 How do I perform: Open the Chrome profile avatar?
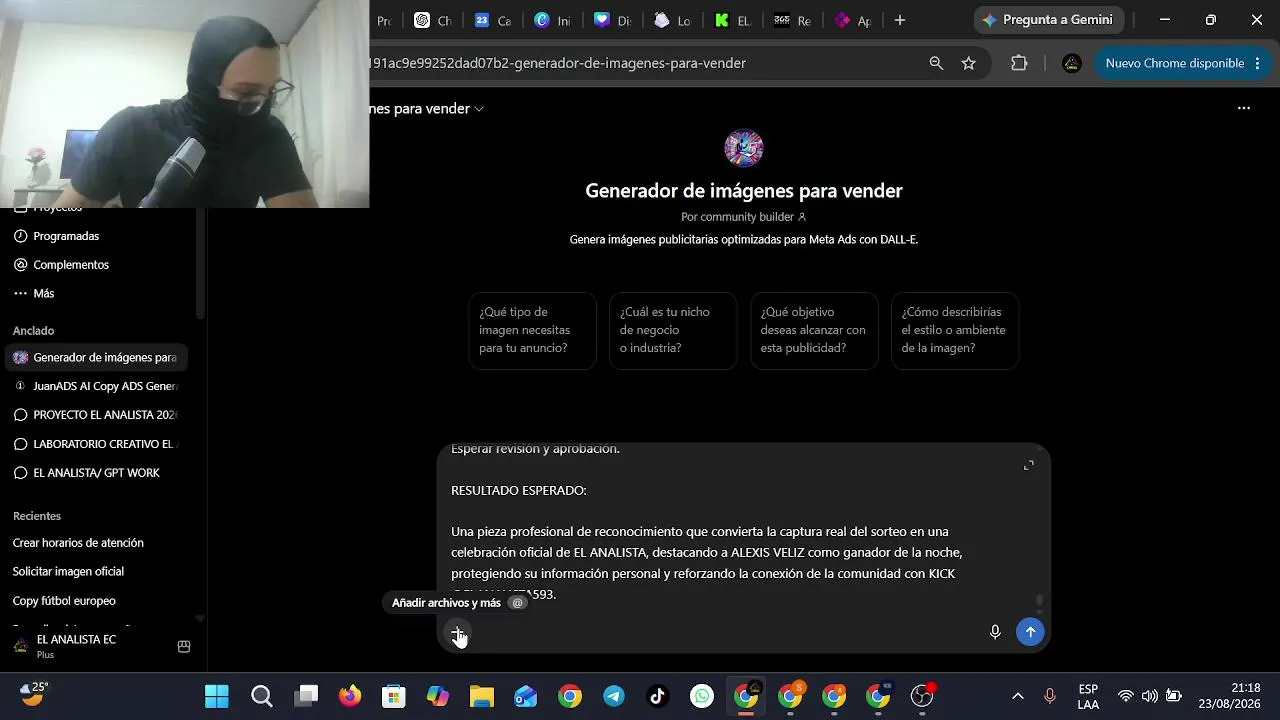1072,63
